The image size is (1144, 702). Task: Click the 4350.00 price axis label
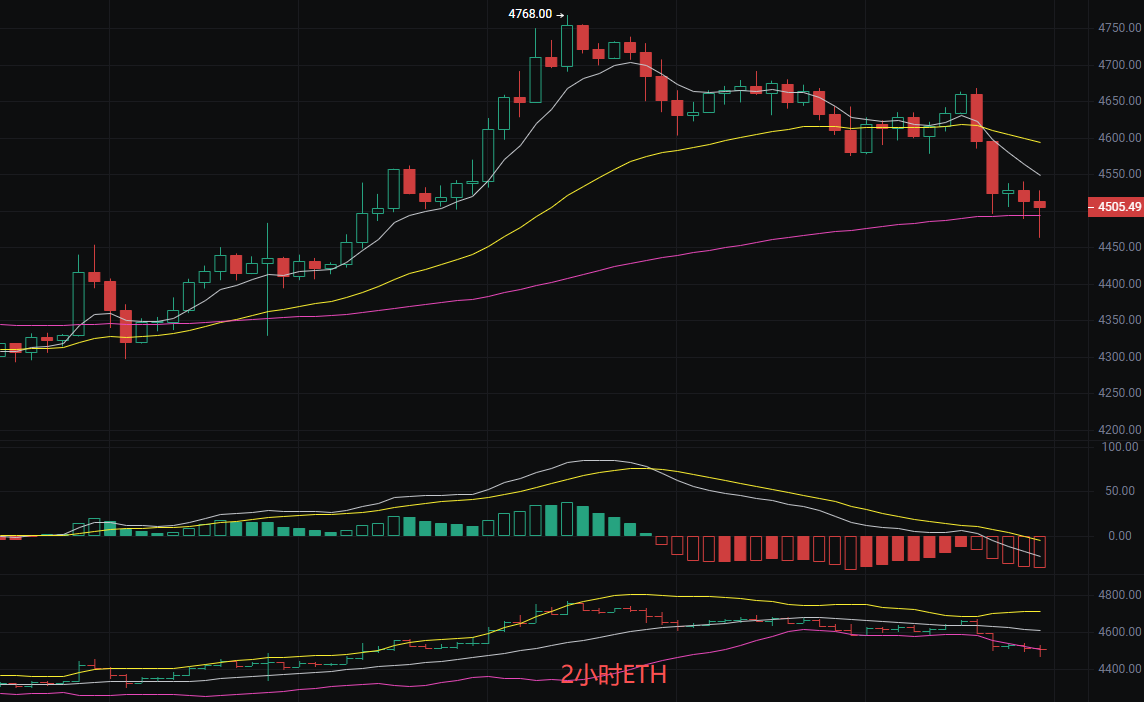[x=1120, y=320]
